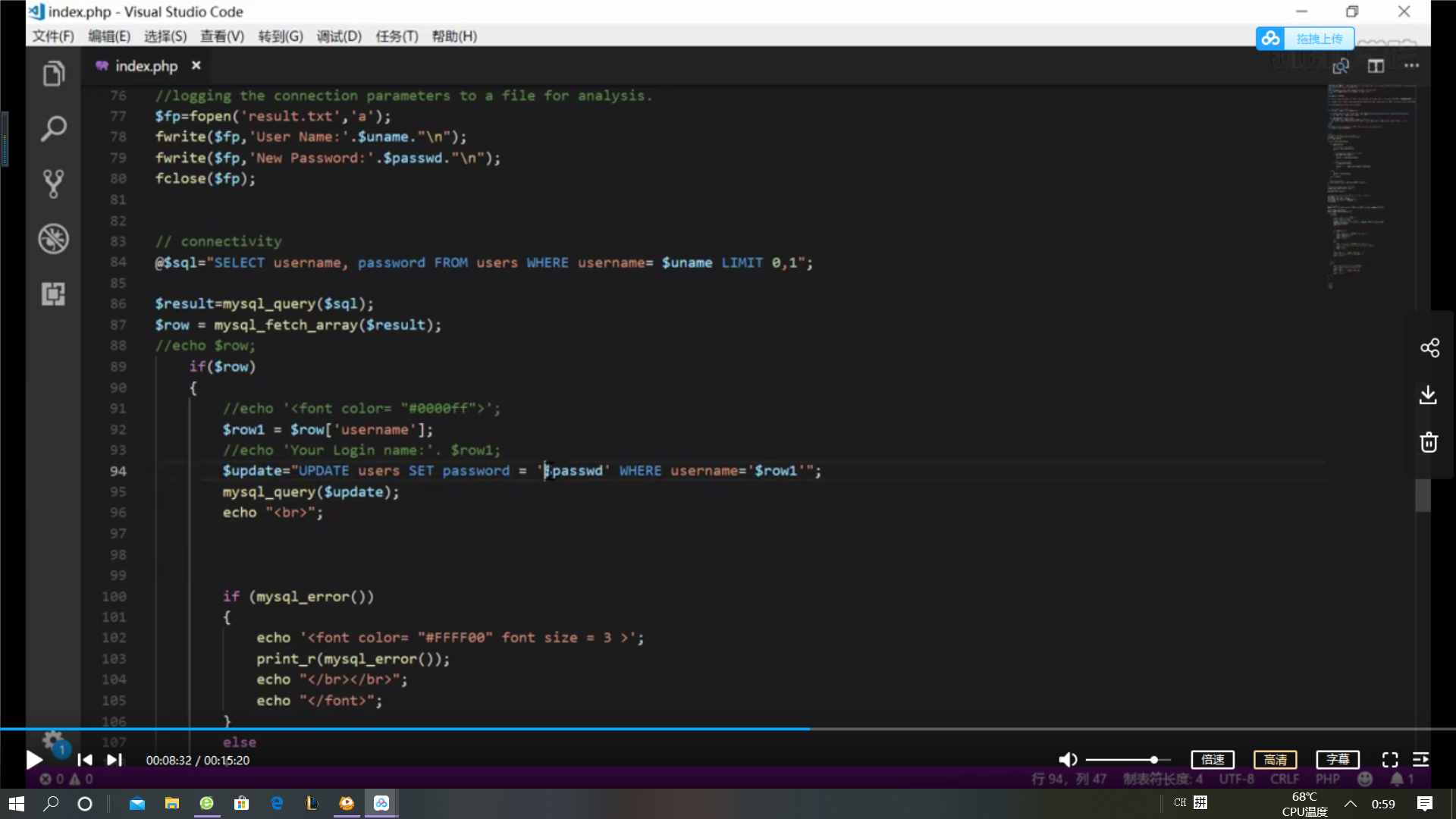
Task: Open the Search panel in activity bar
Action: click(53, 129)
